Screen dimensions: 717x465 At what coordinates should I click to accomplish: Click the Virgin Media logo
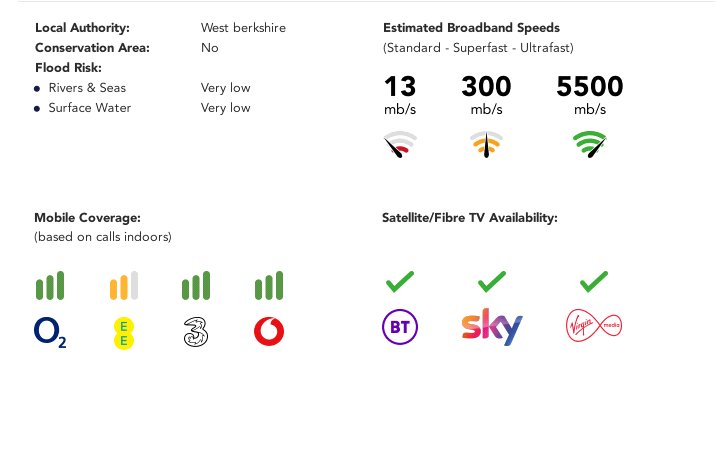(594, 325)
